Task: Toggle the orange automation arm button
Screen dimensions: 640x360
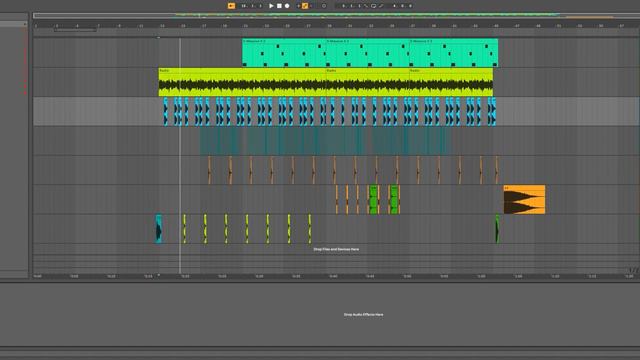Action: point(305,6)
